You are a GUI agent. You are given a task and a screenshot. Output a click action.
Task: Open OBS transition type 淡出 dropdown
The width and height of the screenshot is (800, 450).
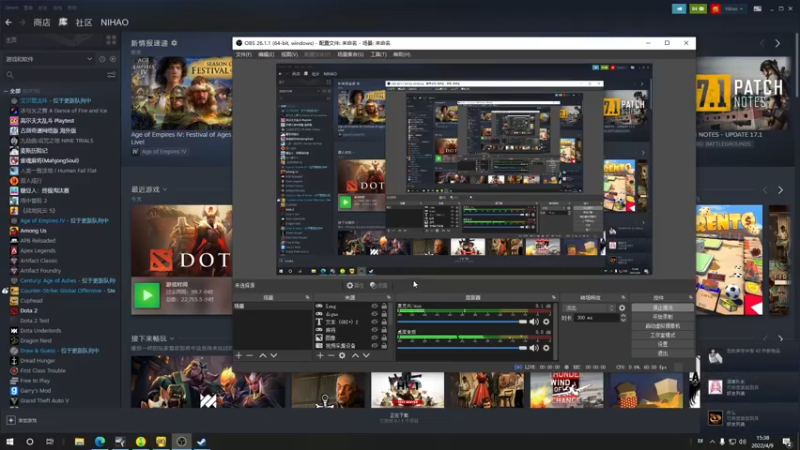[589, 308]
